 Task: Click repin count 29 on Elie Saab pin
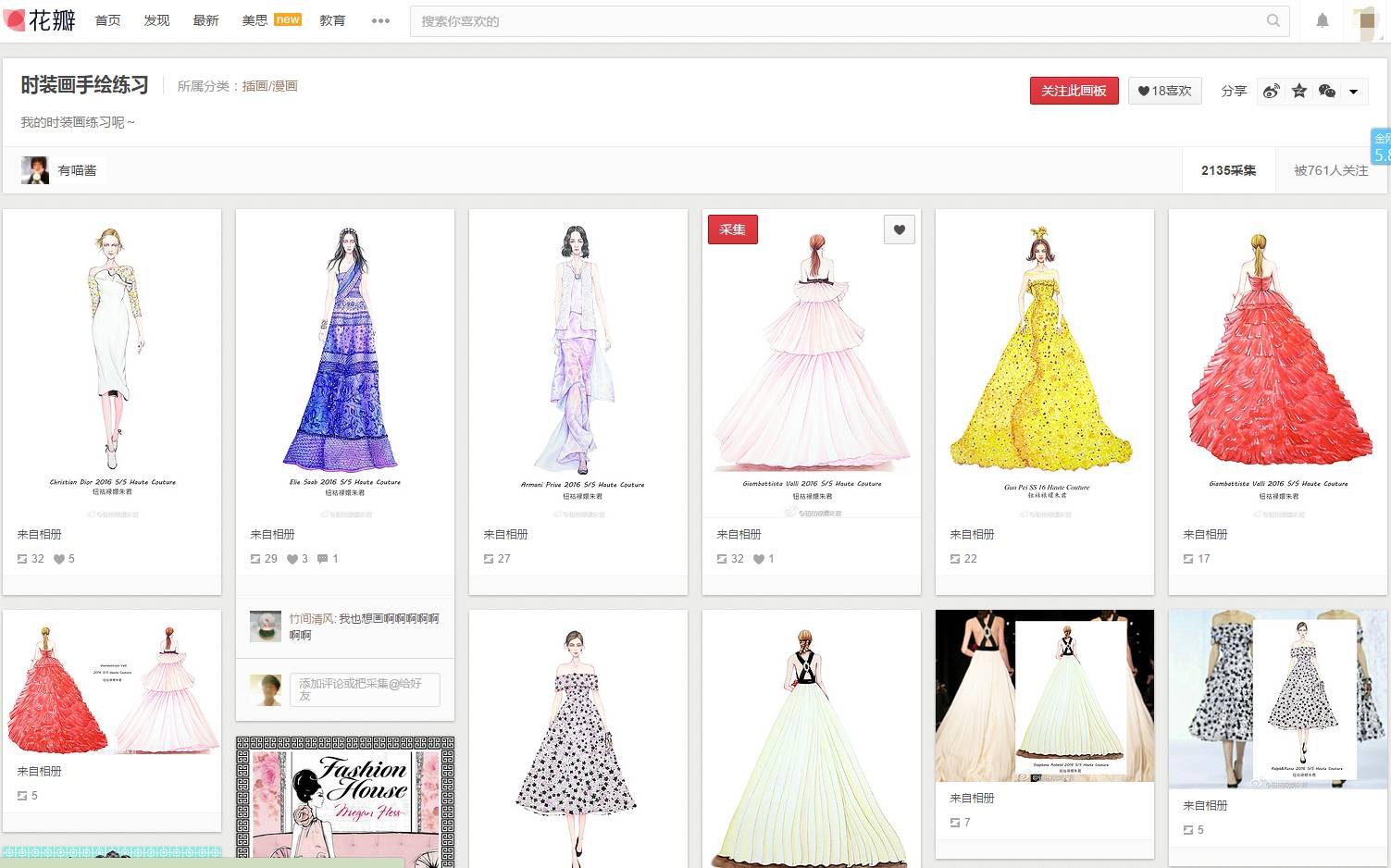point(264,559)
